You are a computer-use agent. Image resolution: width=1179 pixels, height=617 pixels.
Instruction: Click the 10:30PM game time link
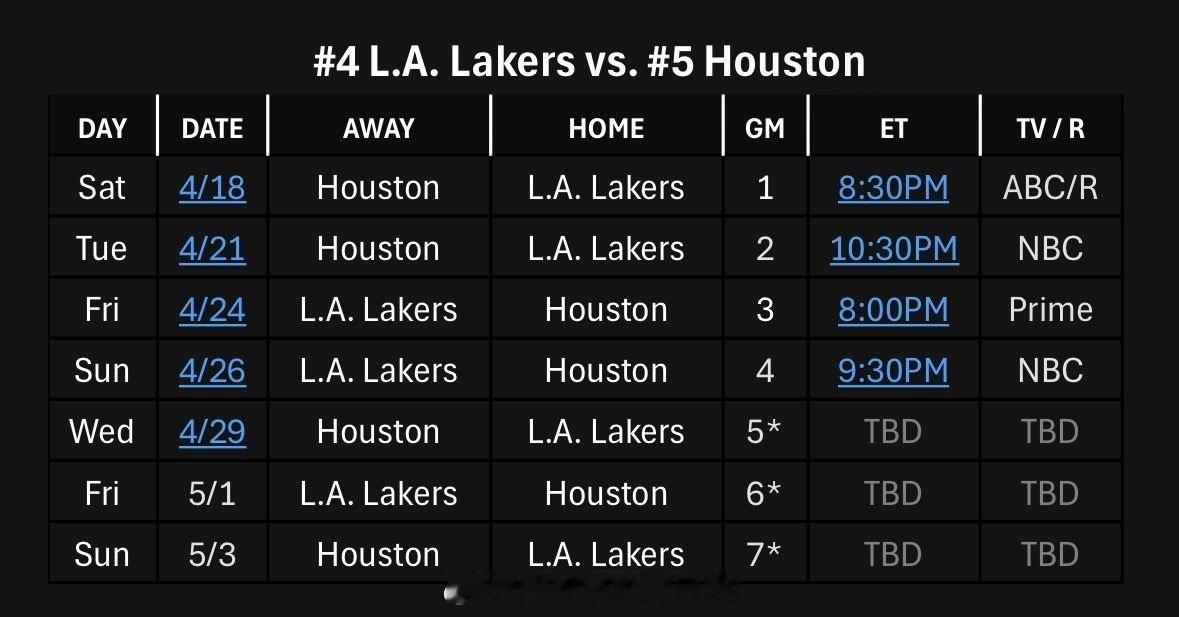point(893,248)
